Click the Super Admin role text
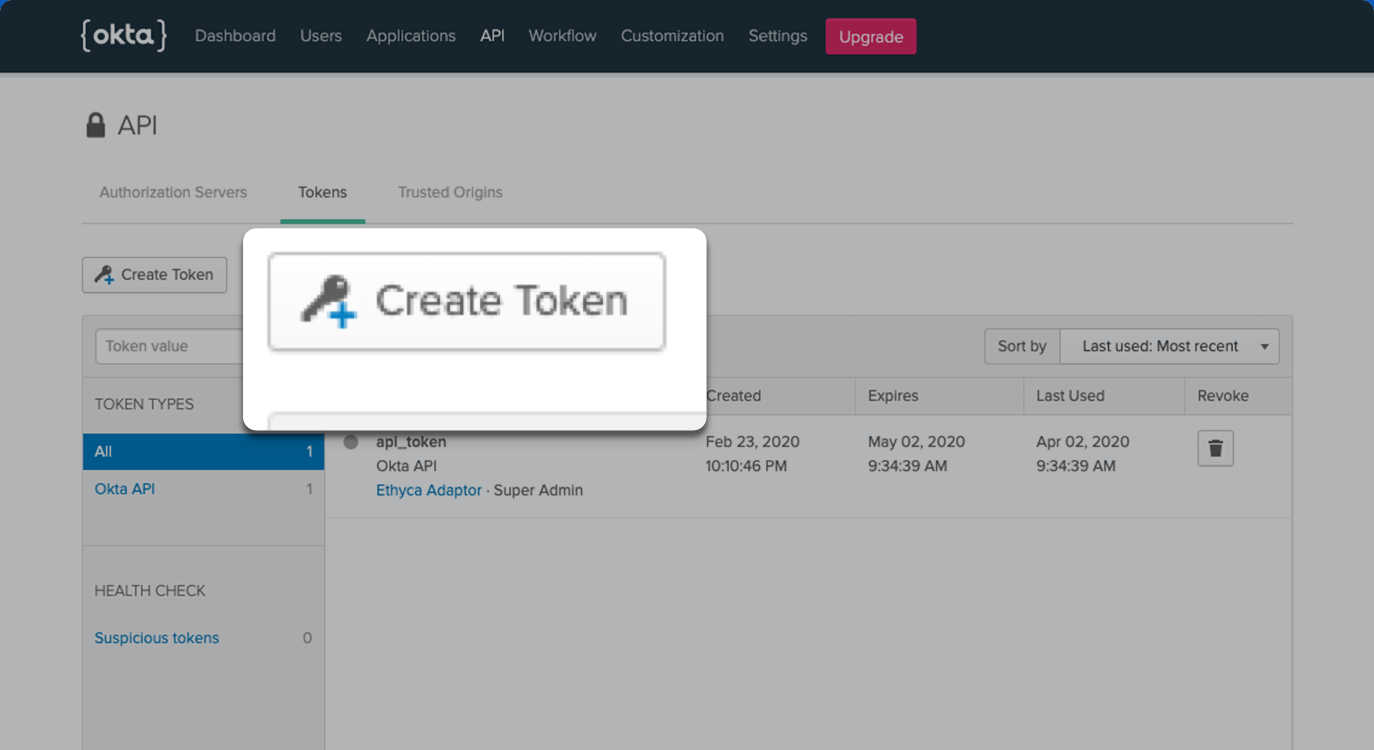 (x=538, y=490)
